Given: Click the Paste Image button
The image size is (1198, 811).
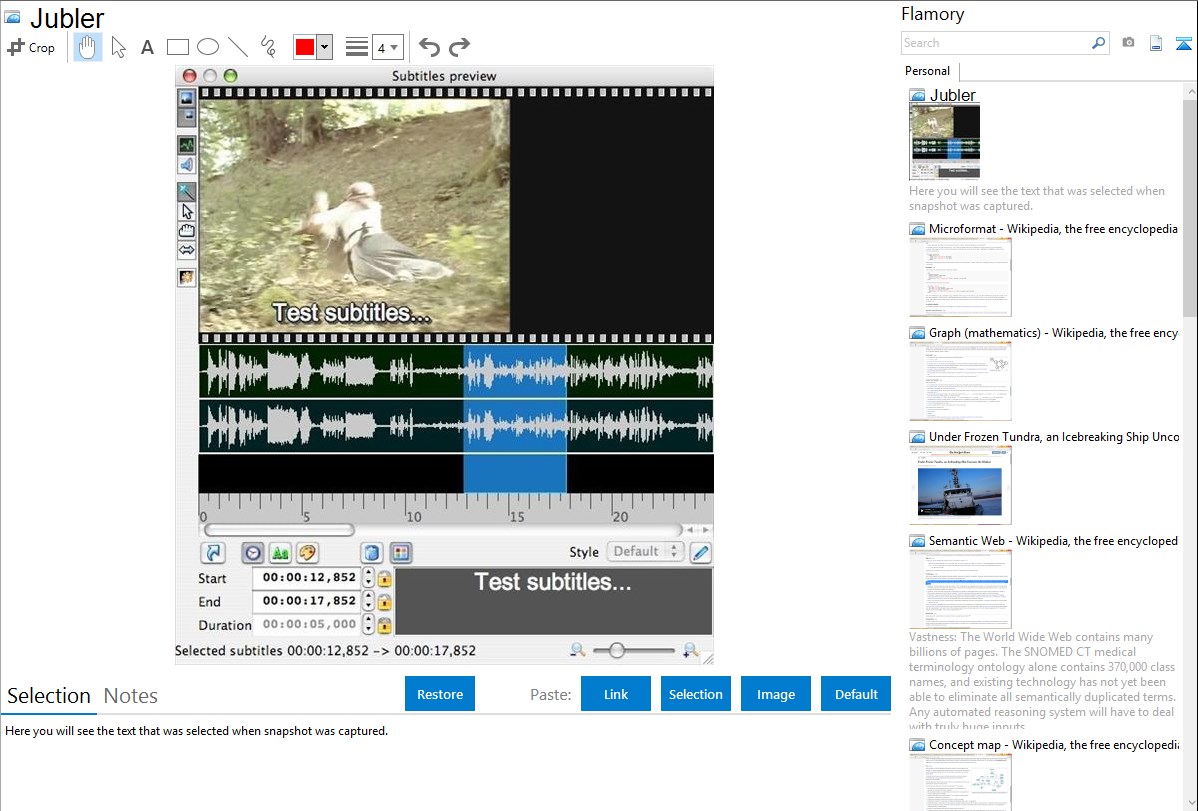Looking at the screenshot, I should tap(776, 694).
